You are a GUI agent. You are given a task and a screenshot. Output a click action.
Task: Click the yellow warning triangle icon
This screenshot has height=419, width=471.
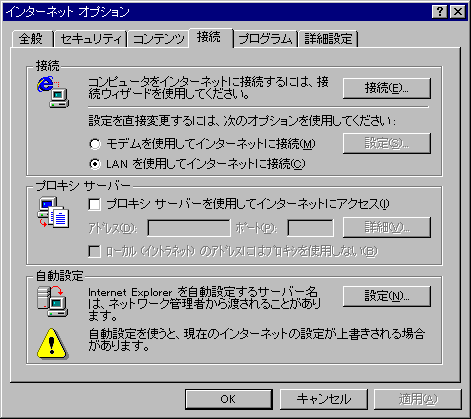52,343
